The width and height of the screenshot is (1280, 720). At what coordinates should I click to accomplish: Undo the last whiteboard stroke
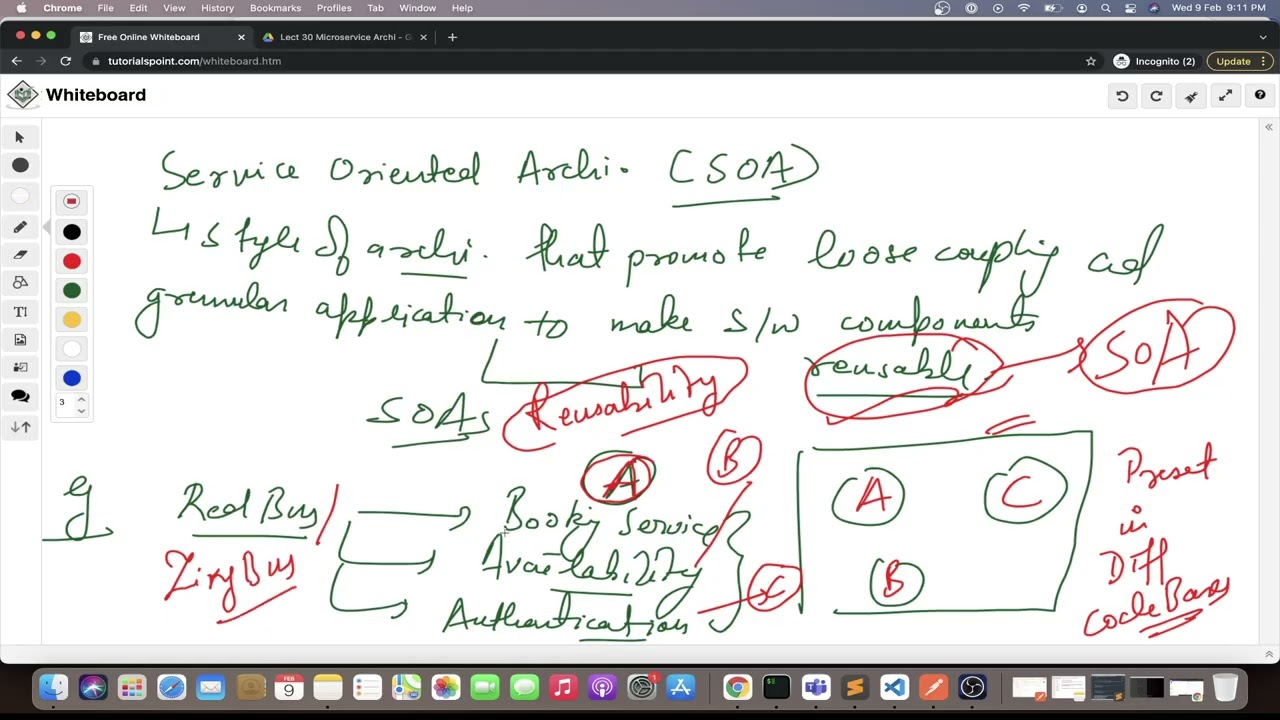(x=1122, y=96)
